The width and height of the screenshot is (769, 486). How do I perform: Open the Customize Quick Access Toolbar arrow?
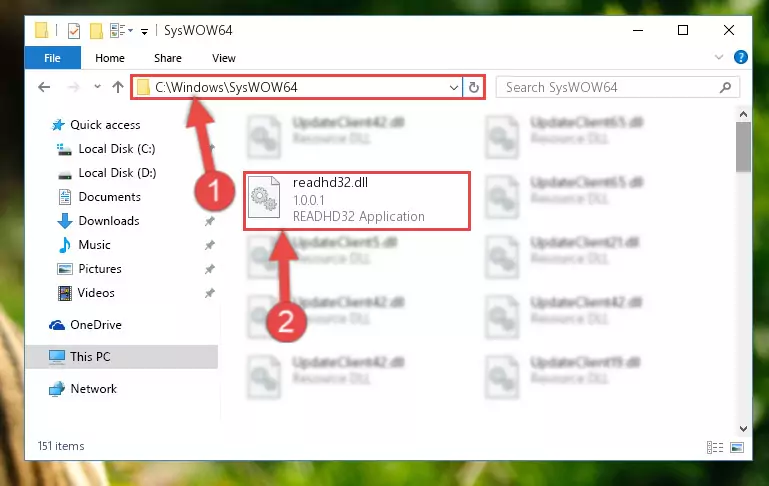(144, 31)
